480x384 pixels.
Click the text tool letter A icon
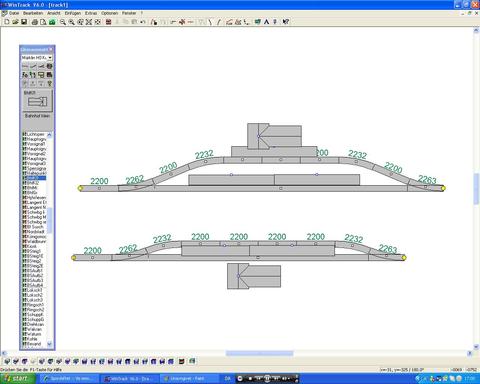[266, 22]
